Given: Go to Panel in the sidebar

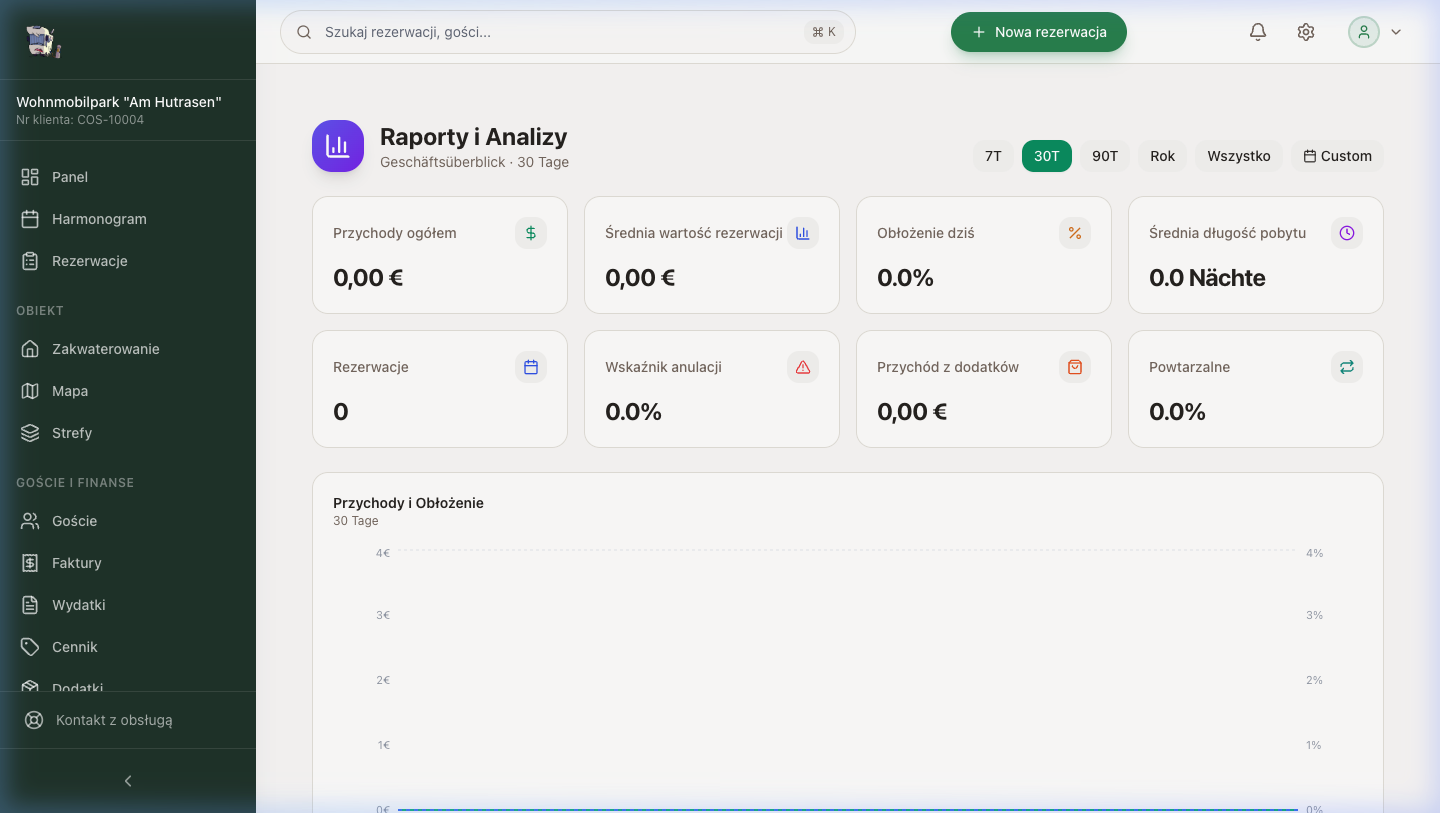Looking at the screenshot, I should [x=128, y=177].
